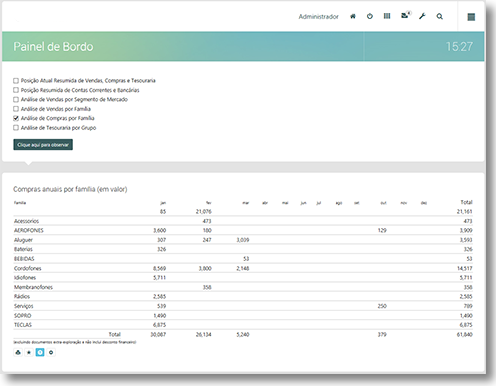This screenshot has width=496, height=386.
Task: Click the 'Clique aqui para observar' button
Action: point(43,145)
